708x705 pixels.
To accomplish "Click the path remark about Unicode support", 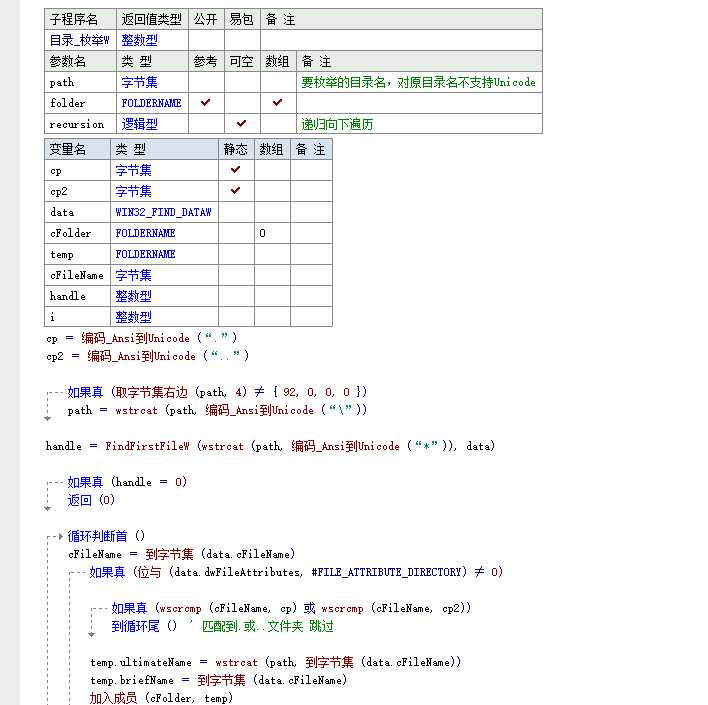I will 419,83.
